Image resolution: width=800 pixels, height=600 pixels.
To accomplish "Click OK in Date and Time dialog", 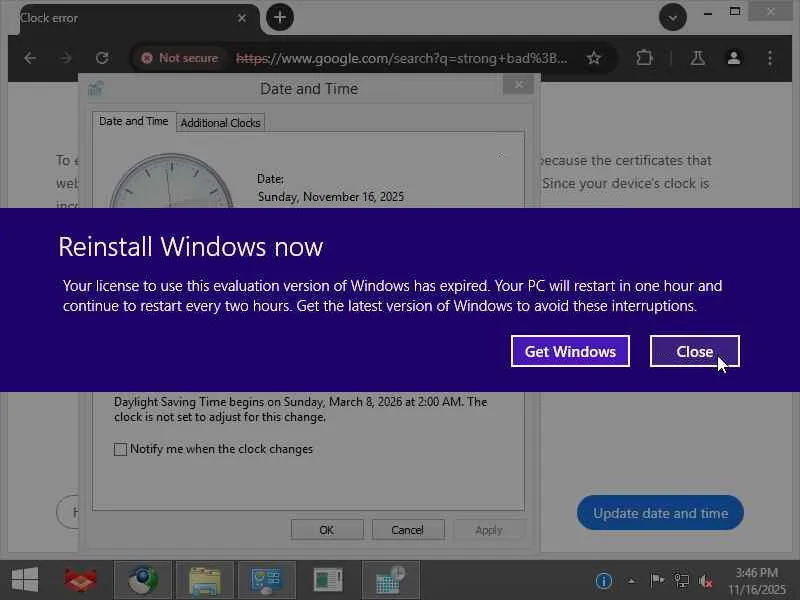I will (x=327, y=530).
